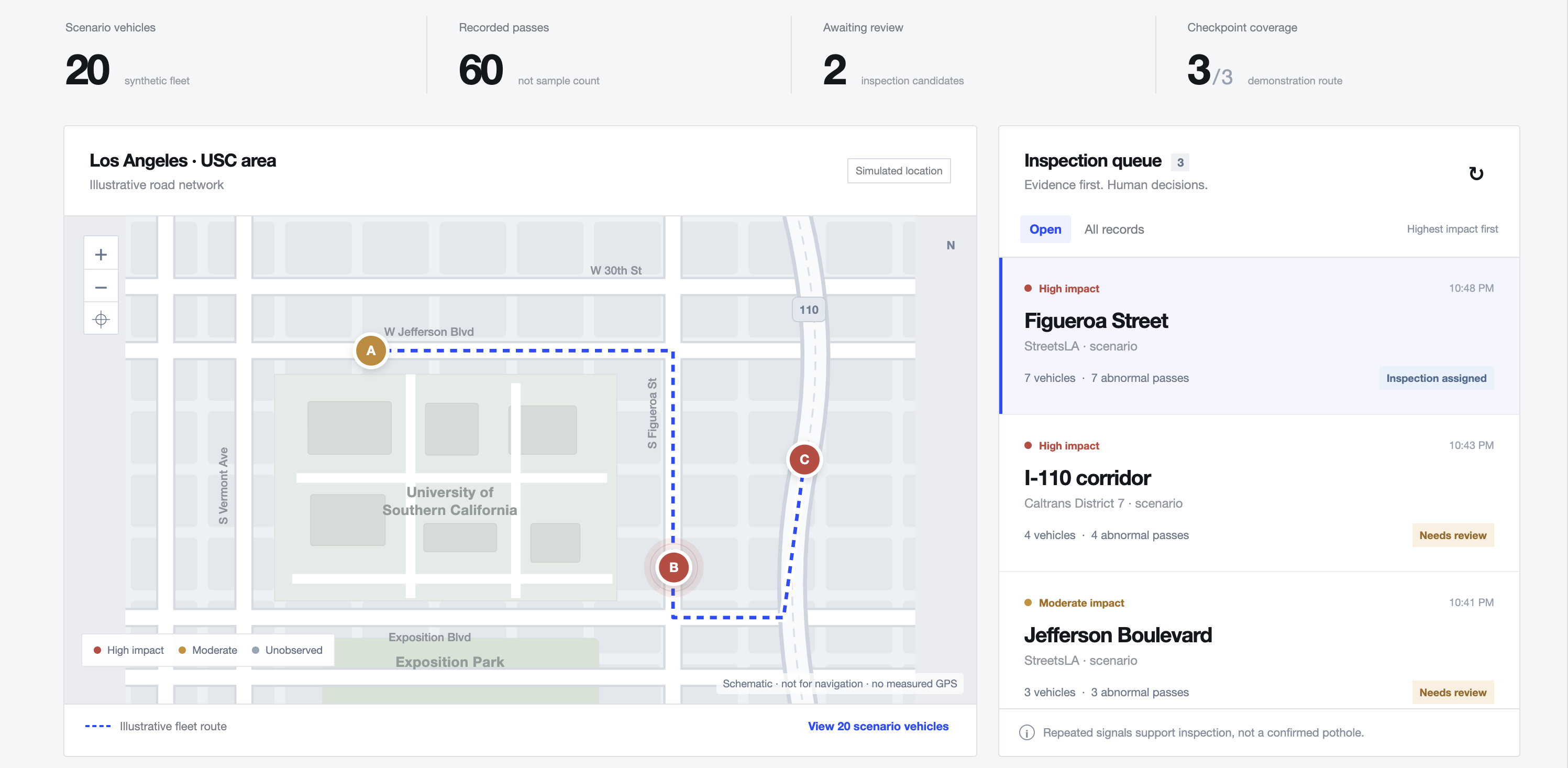This screenshot has height=768, width=1568.
Task: Click the inspection queue count badge 3
Action: [x=1179, y=162]
